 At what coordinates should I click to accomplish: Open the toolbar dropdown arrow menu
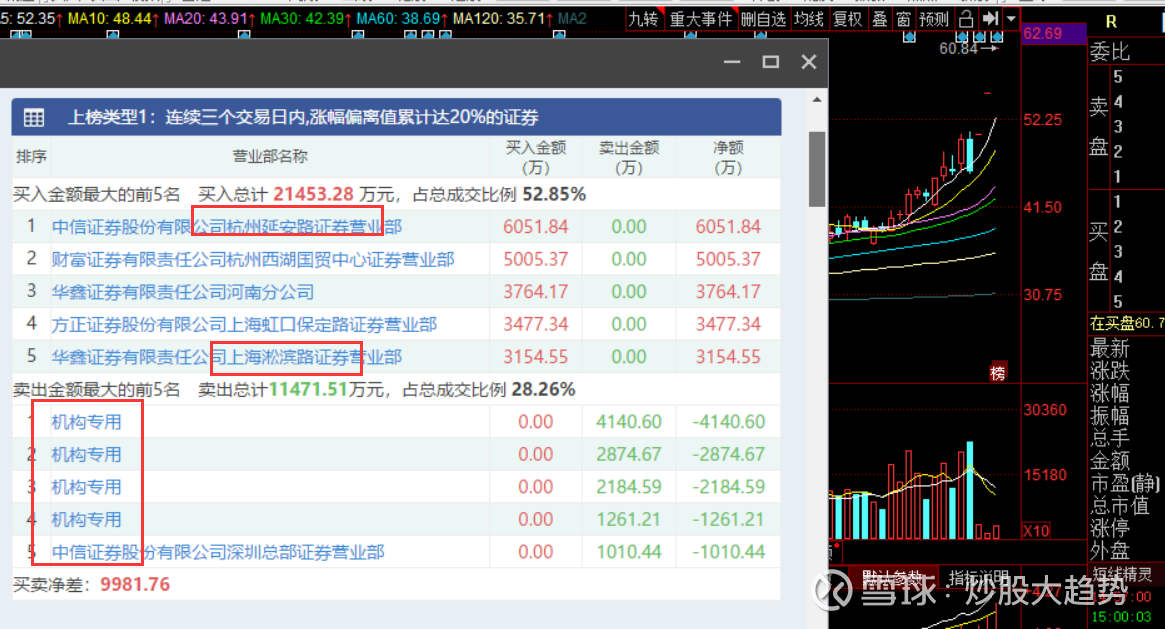[1011, 19]
